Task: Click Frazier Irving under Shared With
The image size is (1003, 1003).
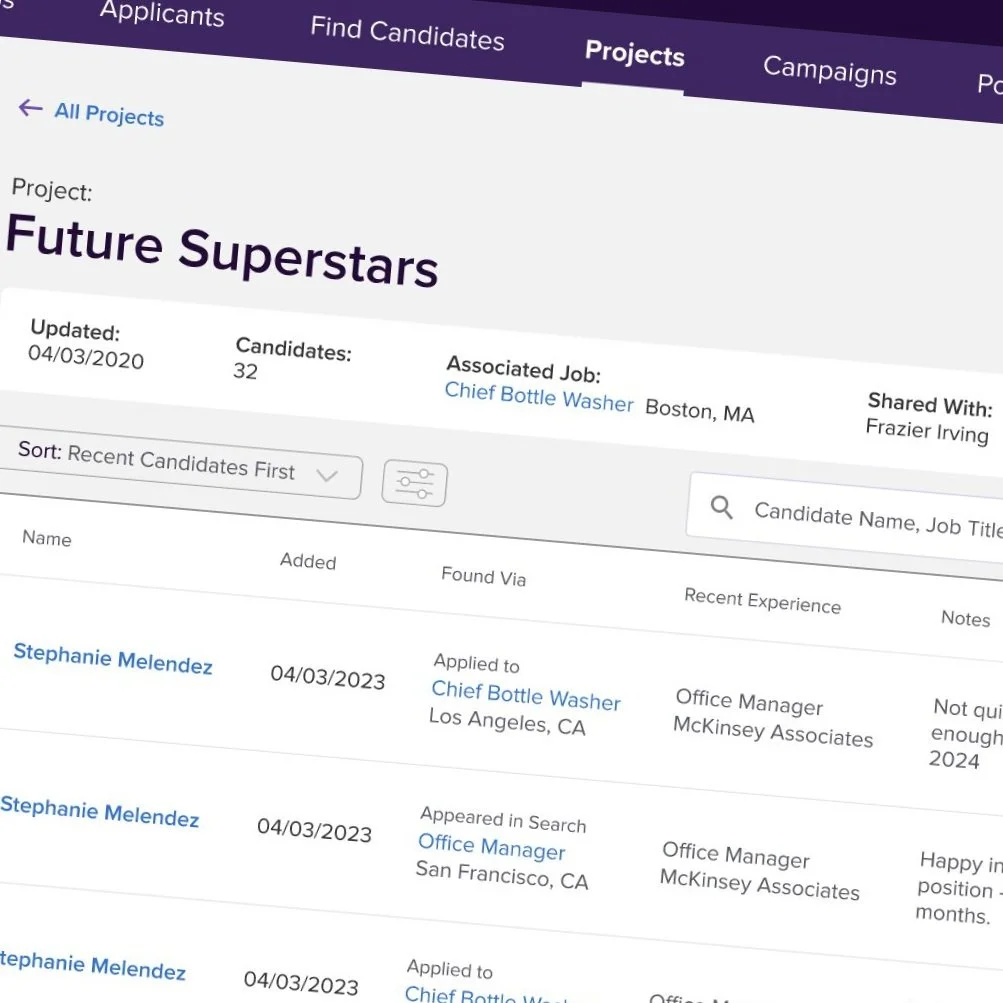Action: coord(927,431)
